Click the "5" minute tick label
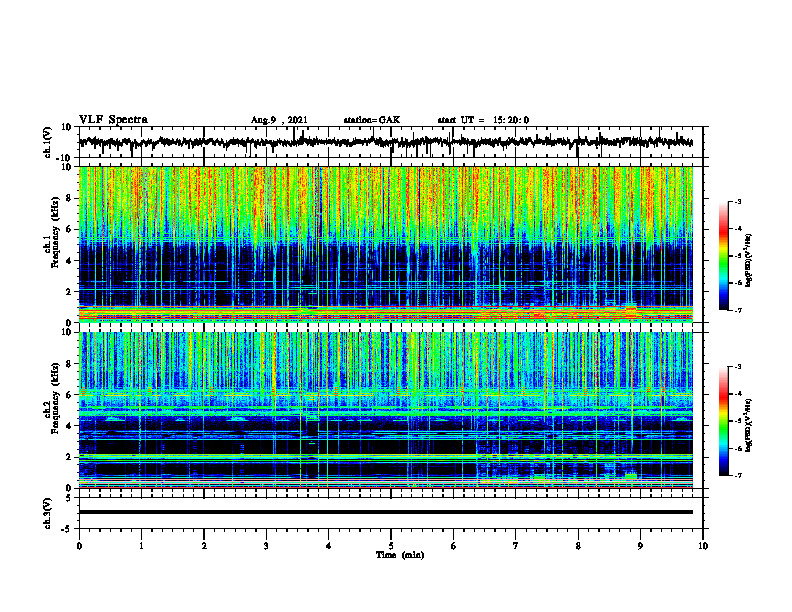 pos(391,546)
